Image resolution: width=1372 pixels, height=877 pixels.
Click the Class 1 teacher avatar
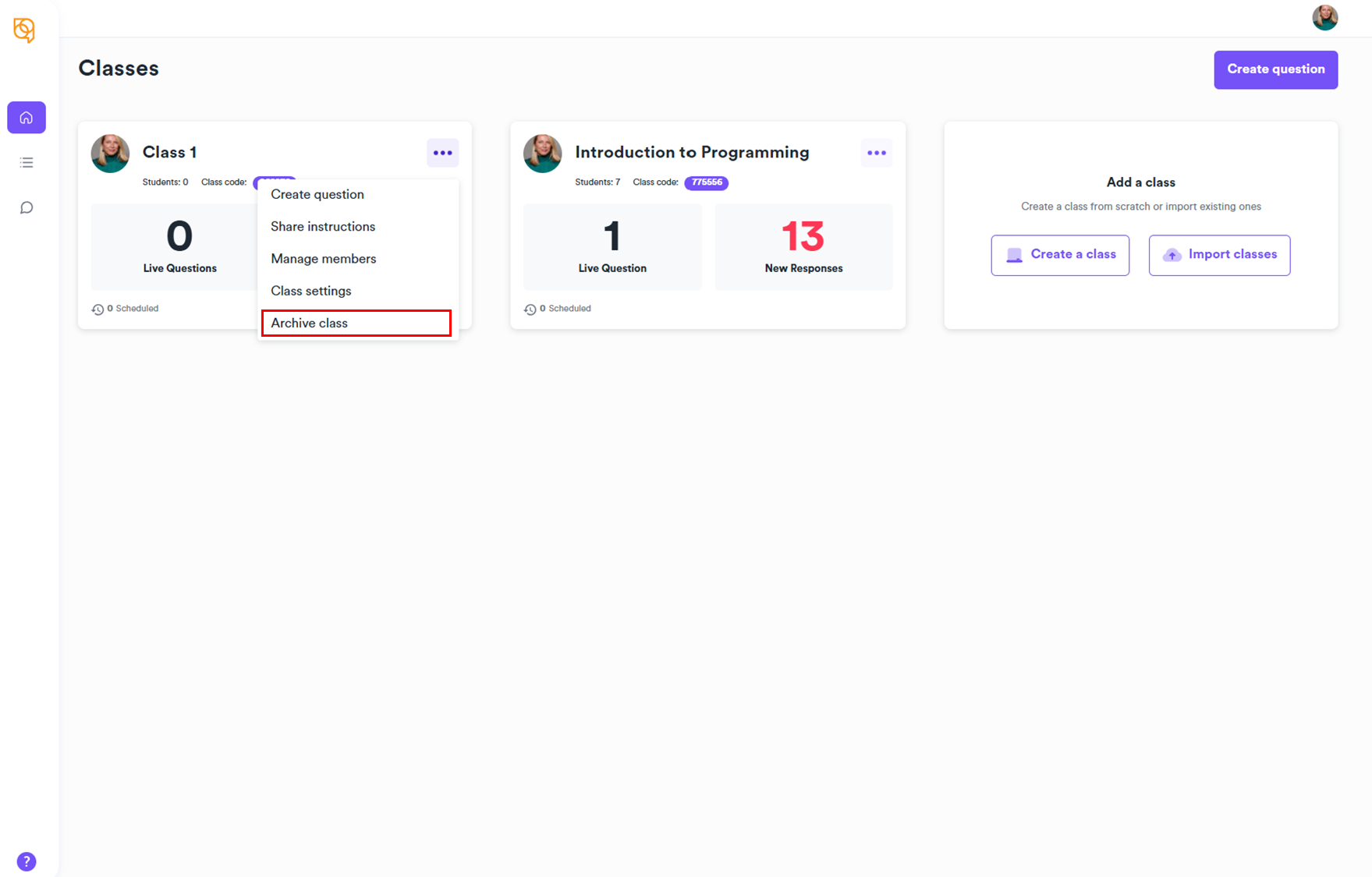(110, 154)
